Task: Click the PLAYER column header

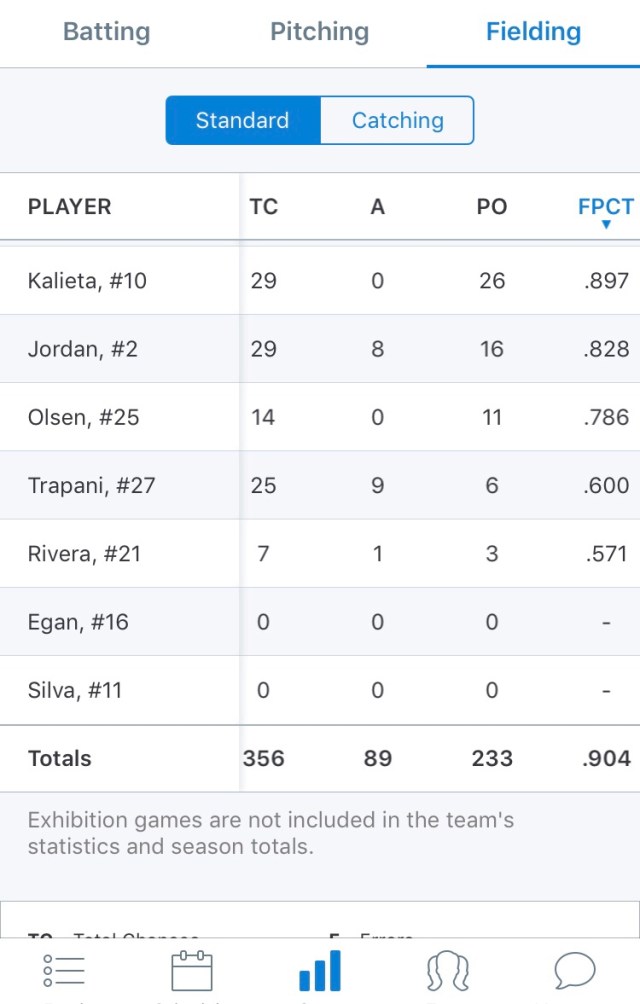Action: coord(70,207)
